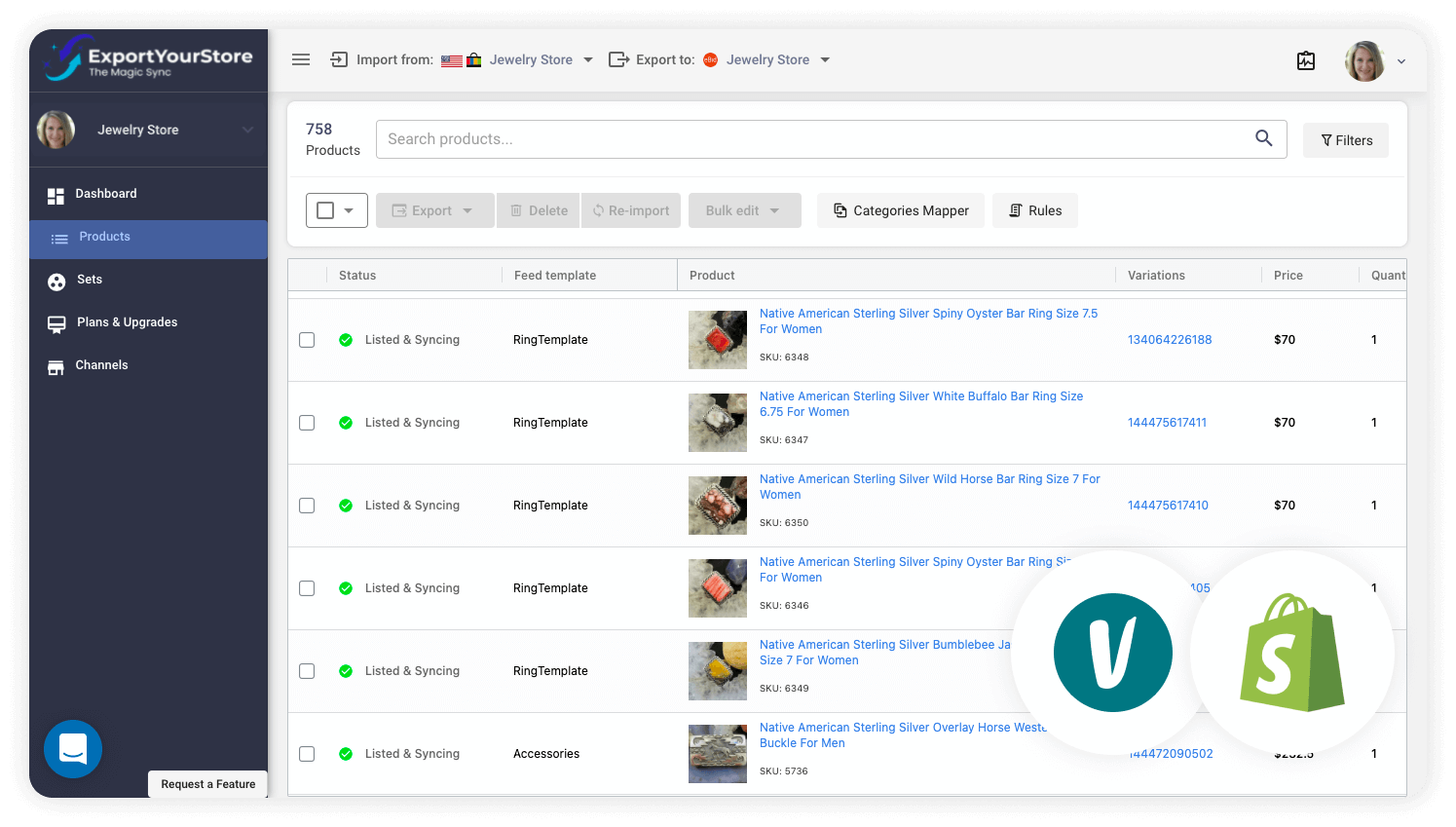The height and width of the screenshot is (827, 1456).
Task: Open variation link 134064226188
Action: pos(1170,339)
